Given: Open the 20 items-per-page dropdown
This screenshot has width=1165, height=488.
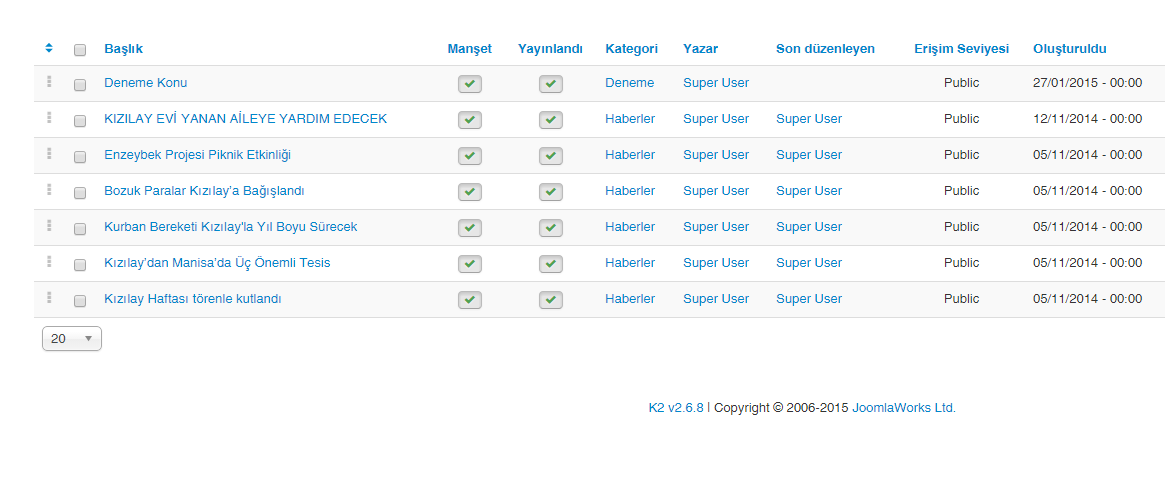Looking at the screenshot, I should [71, 339].
